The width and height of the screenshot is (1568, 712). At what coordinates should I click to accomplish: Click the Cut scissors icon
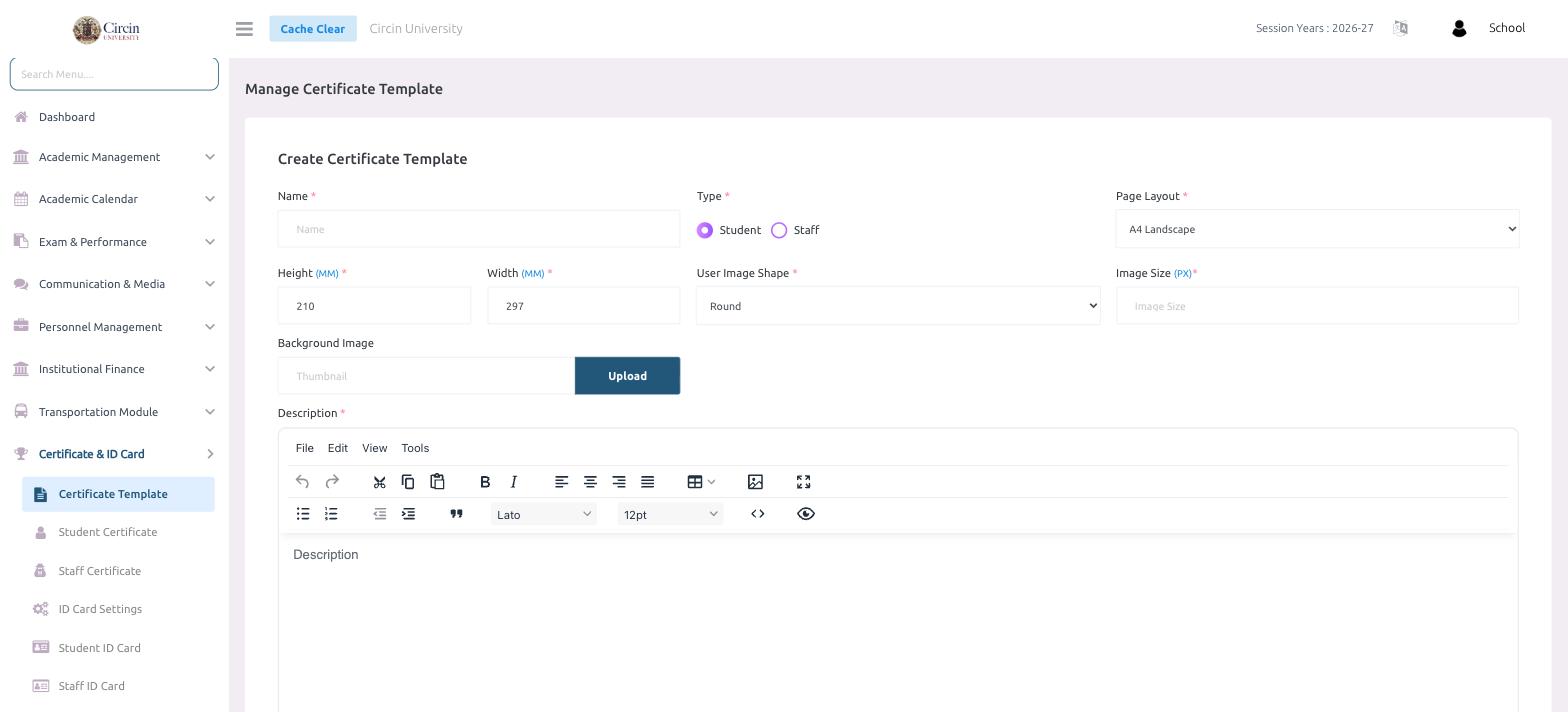[379, 482]
